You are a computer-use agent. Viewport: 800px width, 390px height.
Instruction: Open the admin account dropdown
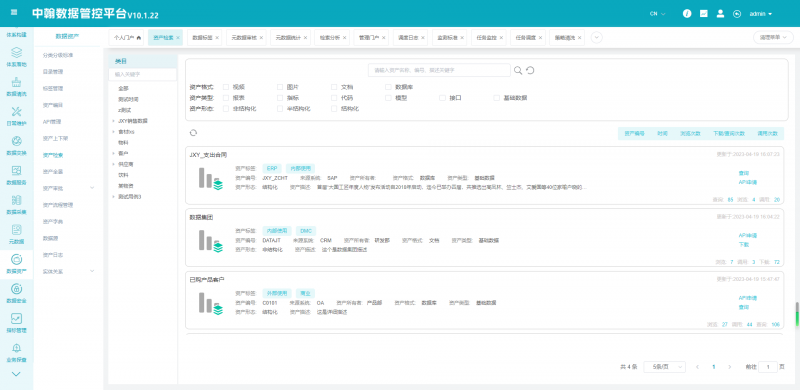tap(760, 14)
